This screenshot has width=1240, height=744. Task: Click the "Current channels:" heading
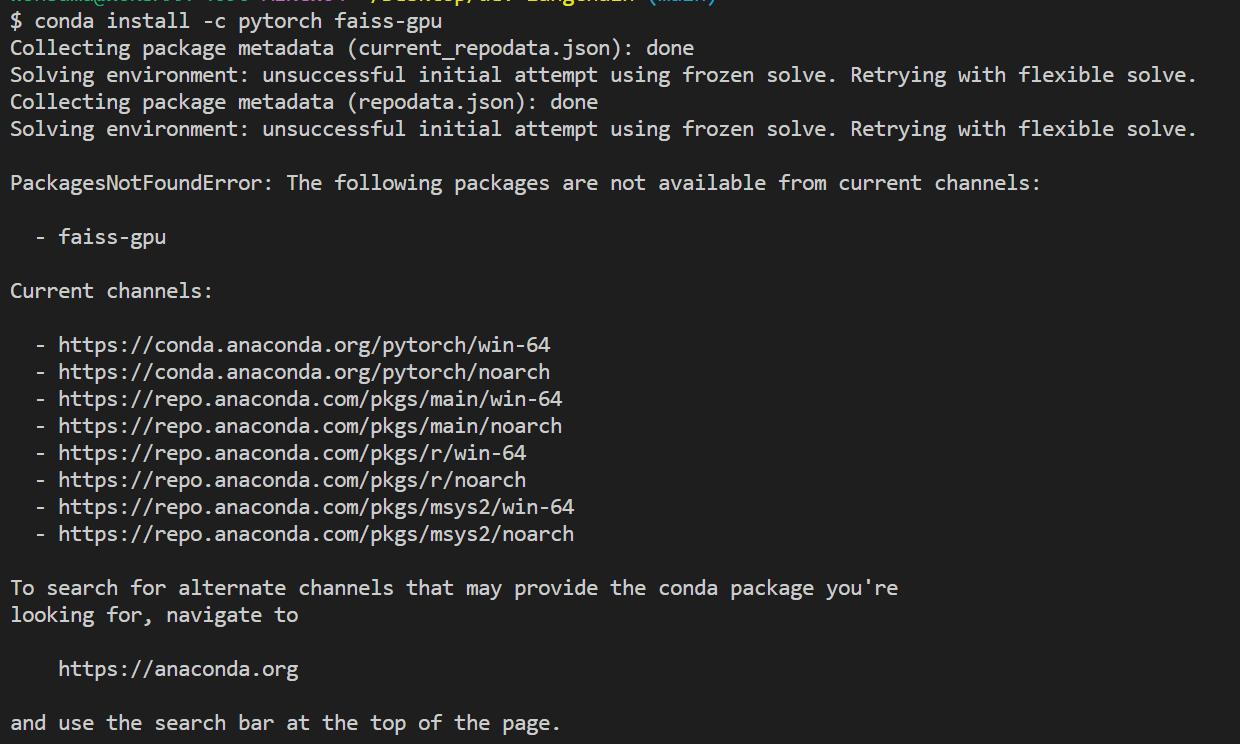111,291
